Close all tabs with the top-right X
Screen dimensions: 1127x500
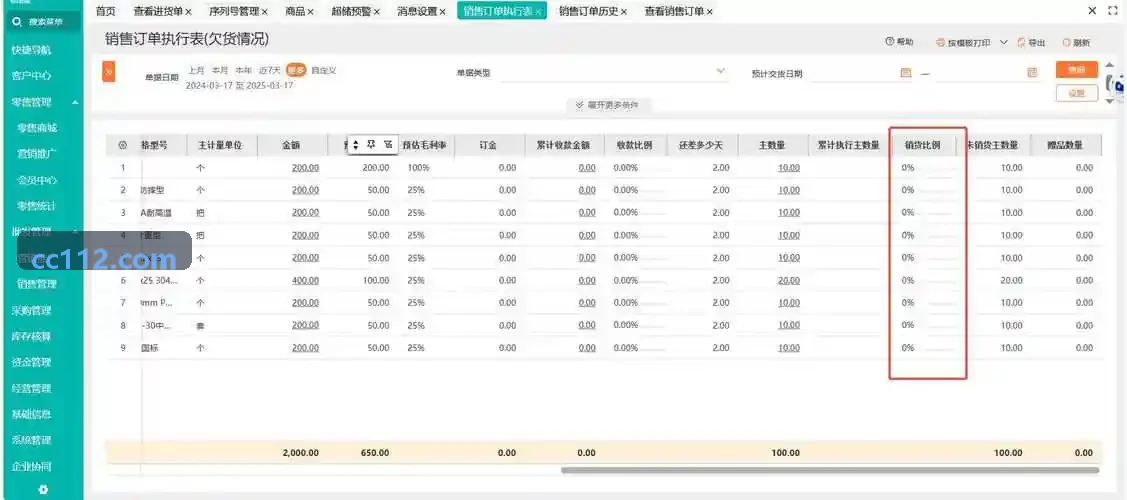1092,11
